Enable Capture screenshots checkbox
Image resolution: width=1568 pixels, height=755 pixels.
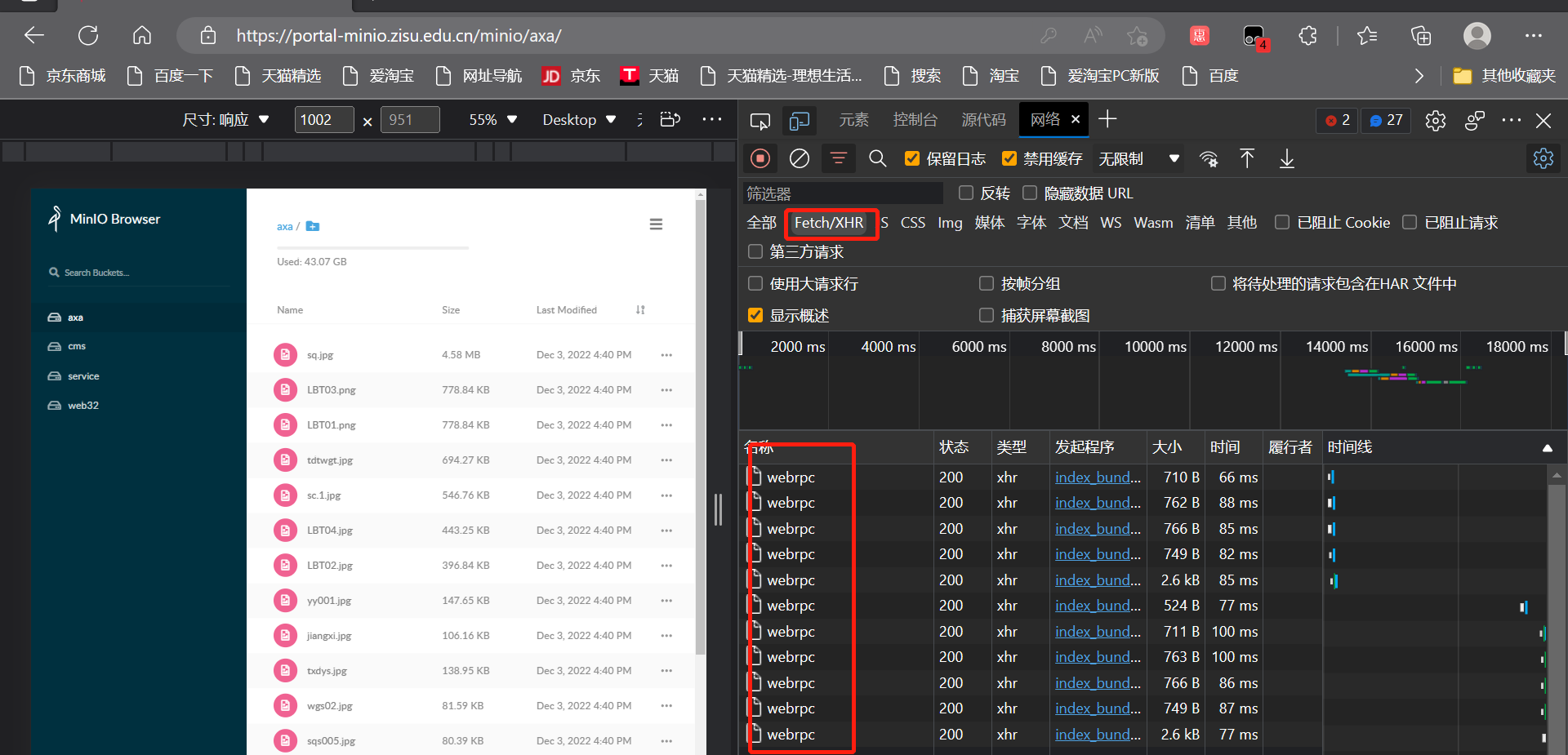pyautogui.click(x=987, y=315)
